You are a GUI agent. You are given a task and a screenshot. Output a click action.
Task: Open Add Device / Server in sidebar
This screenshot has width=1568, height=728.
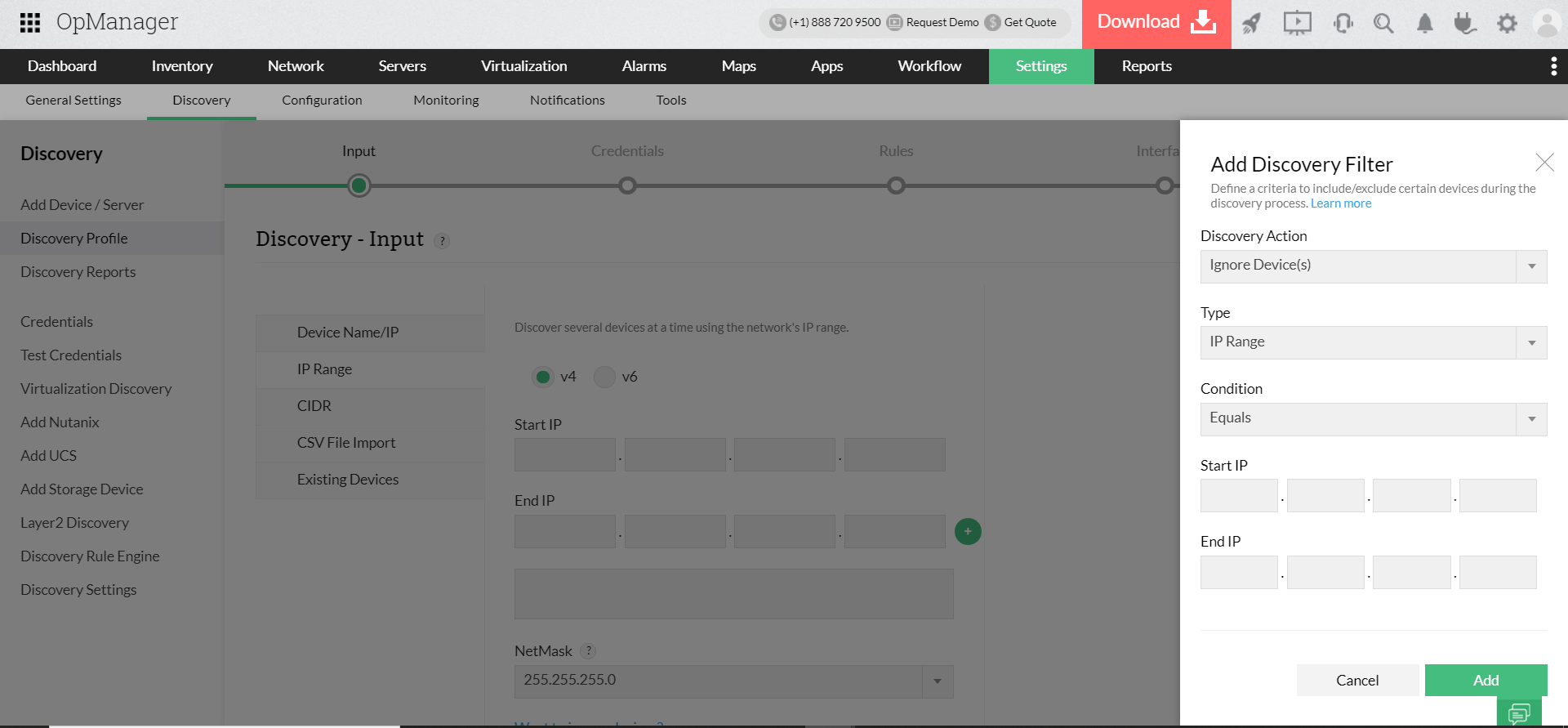(x=82, y=205)
